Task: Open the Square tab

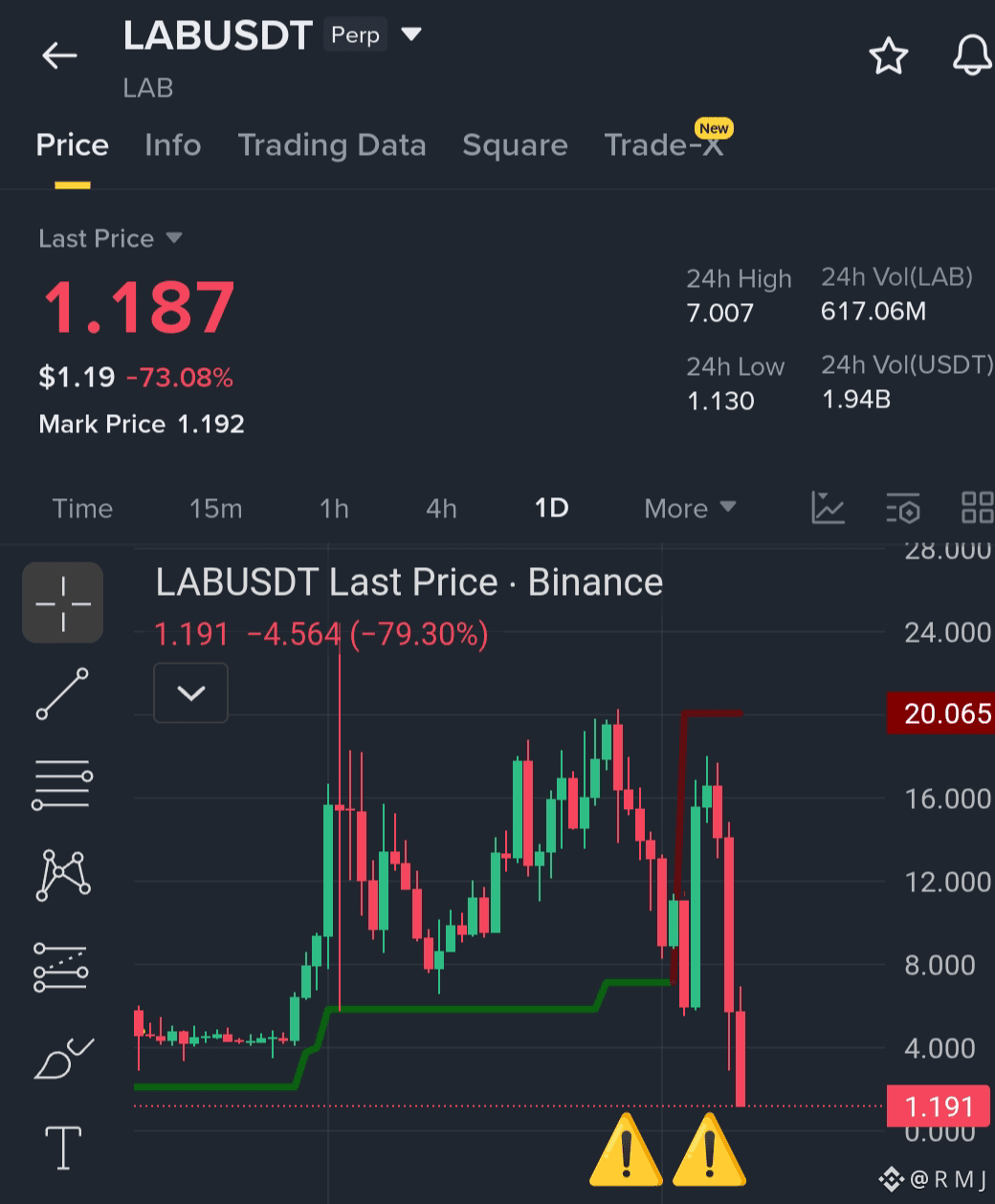Action: point(515,145)
